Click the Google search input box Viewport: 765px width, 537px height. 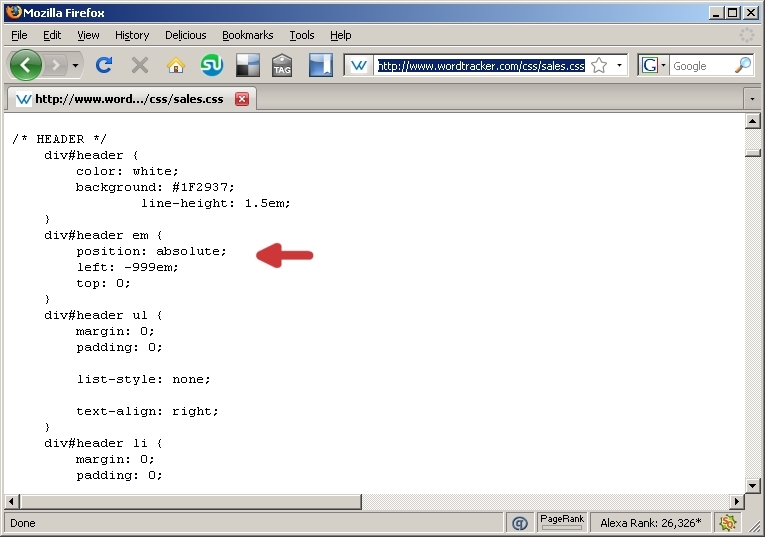[x=702, y=66]
